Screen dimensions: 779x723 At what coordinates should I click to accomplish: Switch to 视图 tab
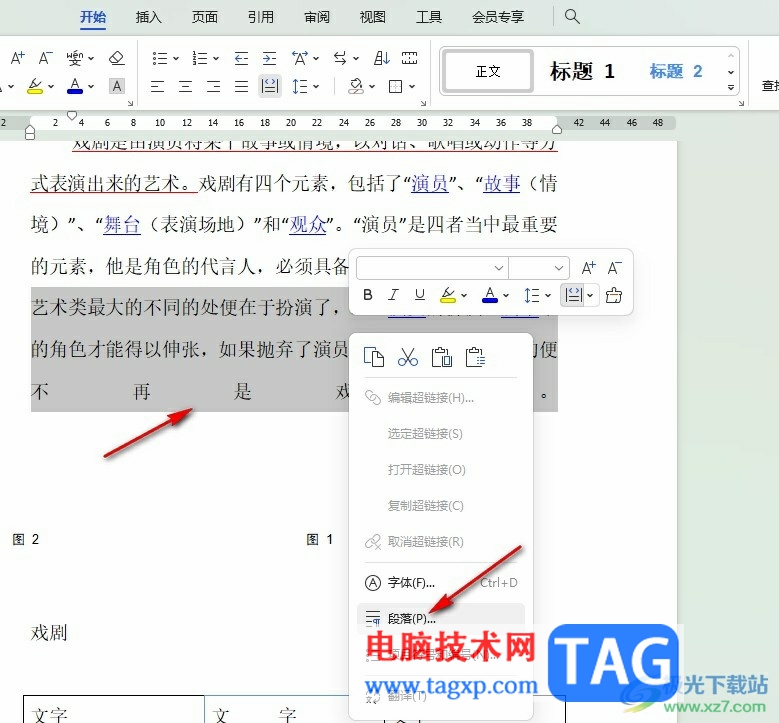pos(373,17)
